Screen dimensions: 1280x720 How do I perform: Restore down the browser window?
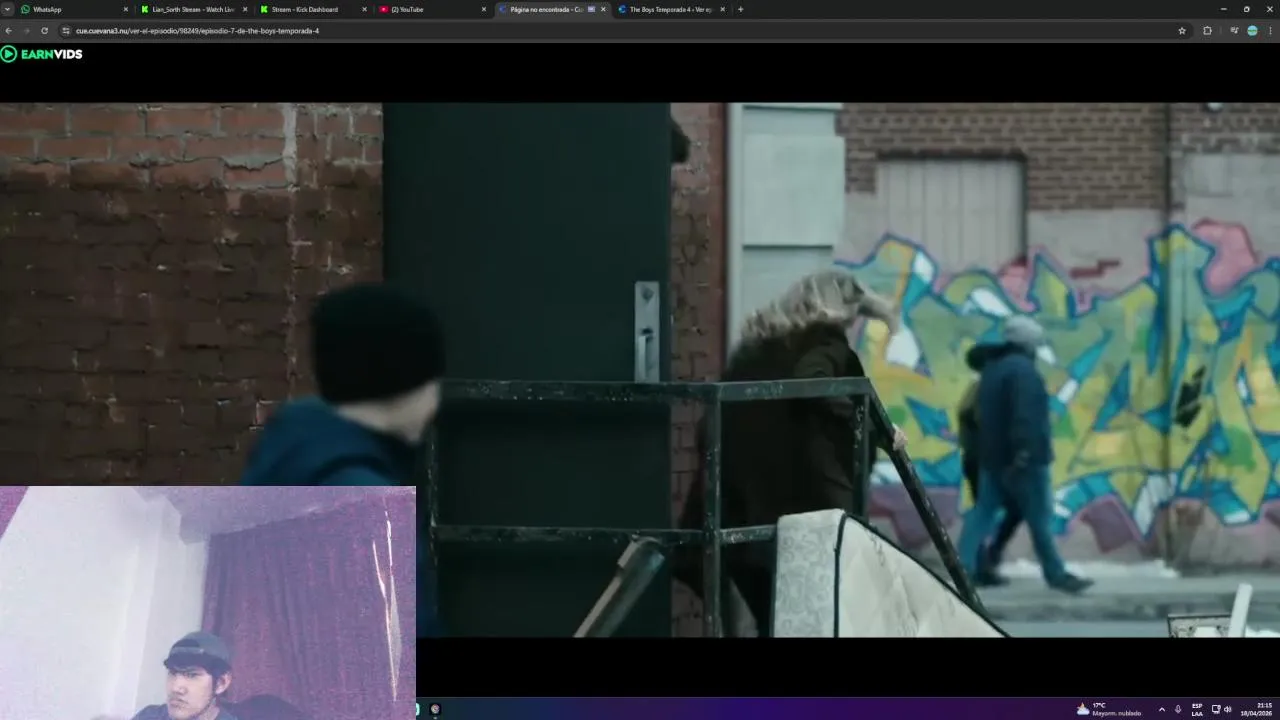point(1246,9)
